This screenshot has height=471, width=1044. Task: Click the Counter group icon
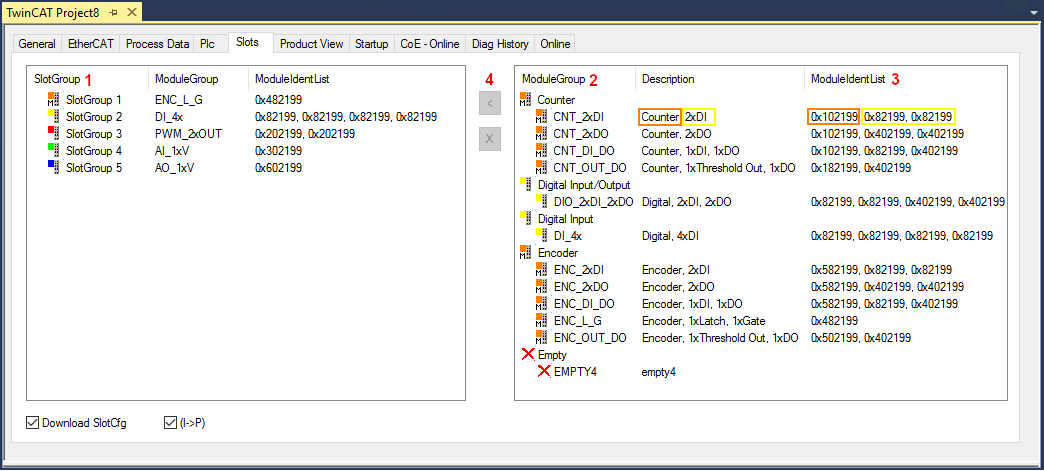pos(526,100)
